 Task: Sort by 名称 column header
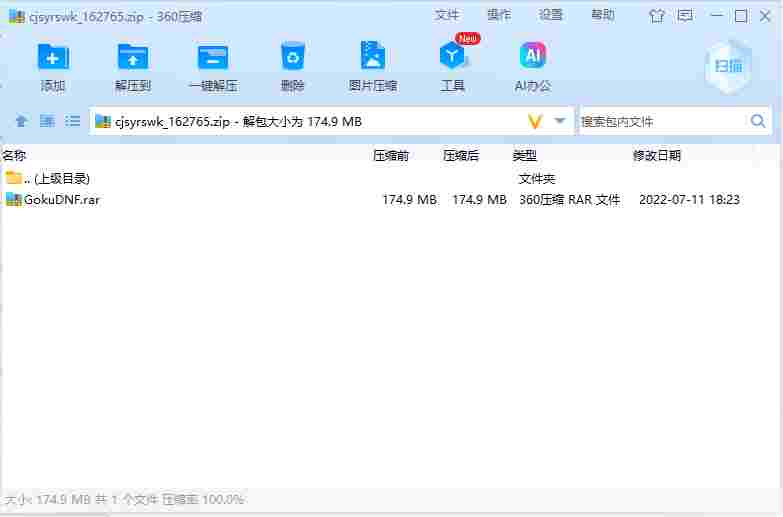tap(14, 155)
